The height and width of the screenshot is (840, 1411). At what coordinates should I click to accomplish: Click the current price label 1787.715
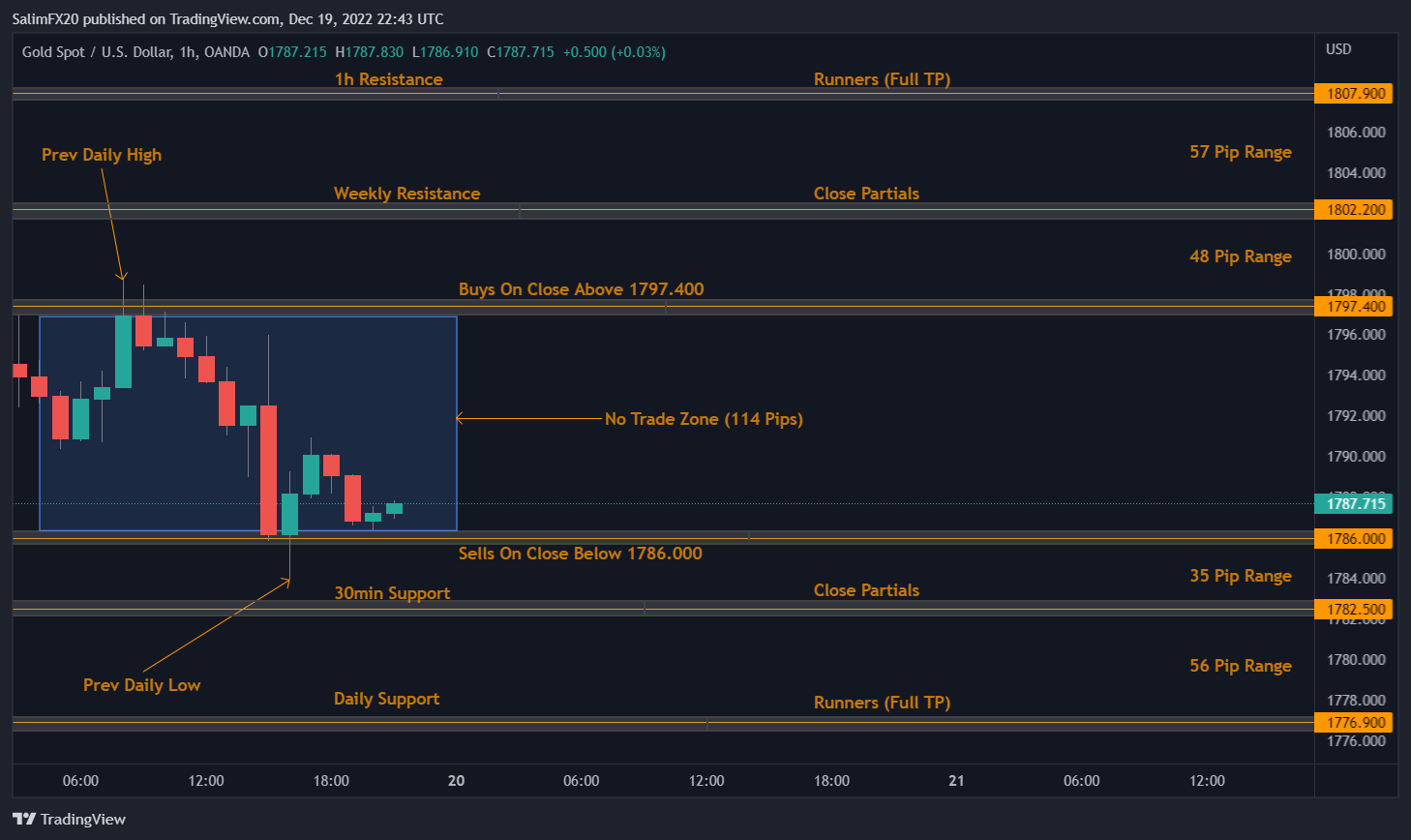(x=1354, y=504)
